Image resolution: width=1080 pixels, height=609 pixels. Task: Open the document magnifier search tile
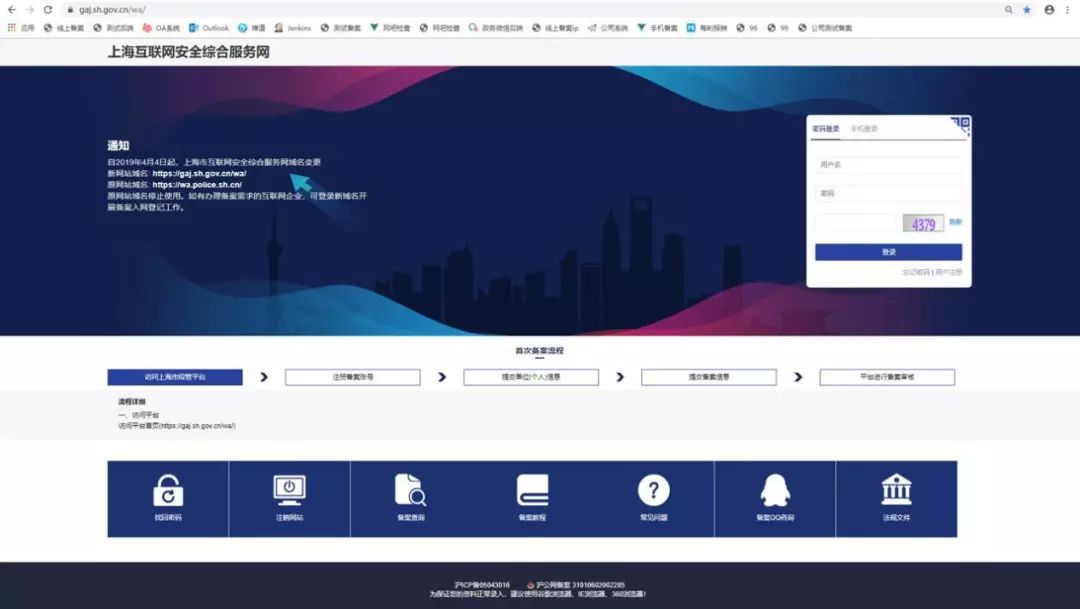(x=411, y=499)
